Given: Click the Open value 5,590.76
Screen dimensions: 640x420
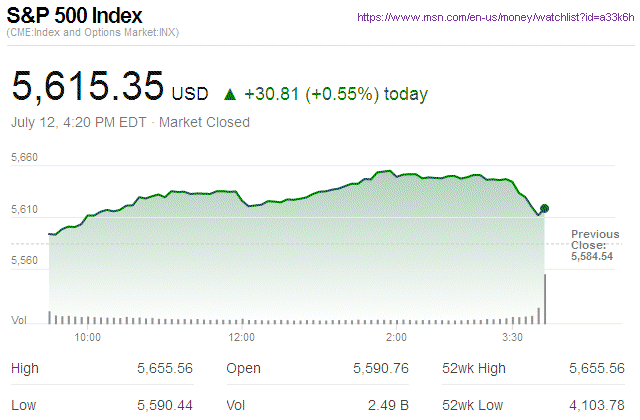Looking at the screenshot, I should [x=380, y=369].
